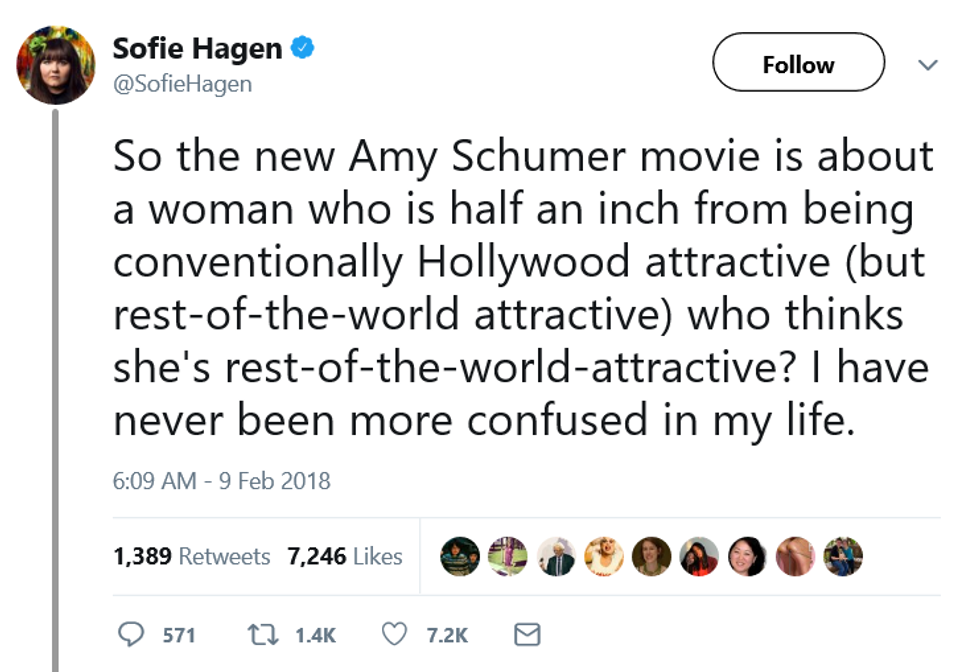This screenshot has height=672, width=980.
Task: Open liker avatar with woman in pink dress
Action: click(x=508, y=557)
